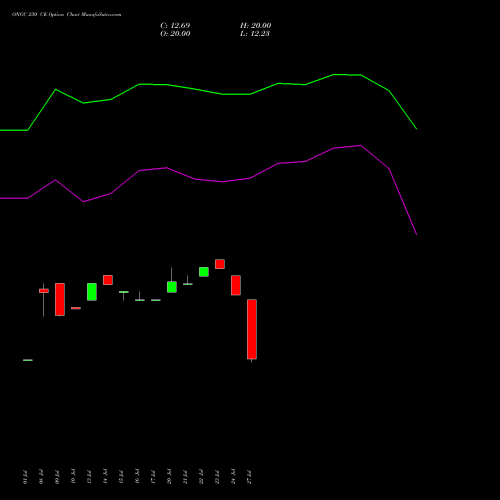Image resolution: width=500 pixels, height=500 pixels.
Task: Click the green candle above 20 Jul
Action: click(172, 287)
